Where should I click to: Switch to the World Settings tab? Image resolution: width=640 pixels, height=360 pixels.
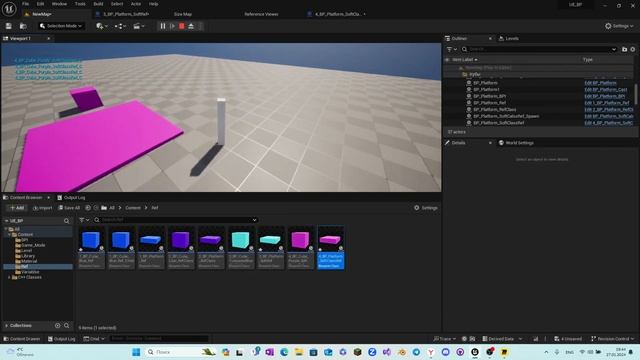point(516,143)
